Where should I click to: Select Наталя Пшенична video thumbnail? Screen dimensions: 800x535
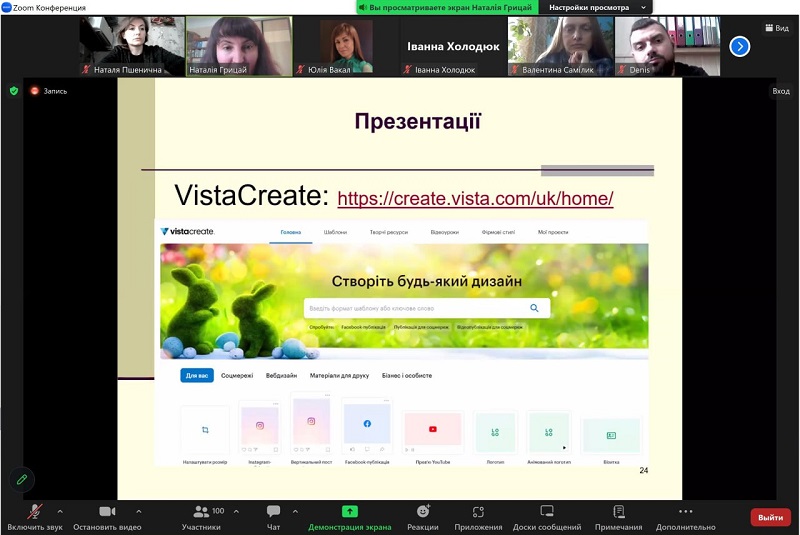(132, 46)
